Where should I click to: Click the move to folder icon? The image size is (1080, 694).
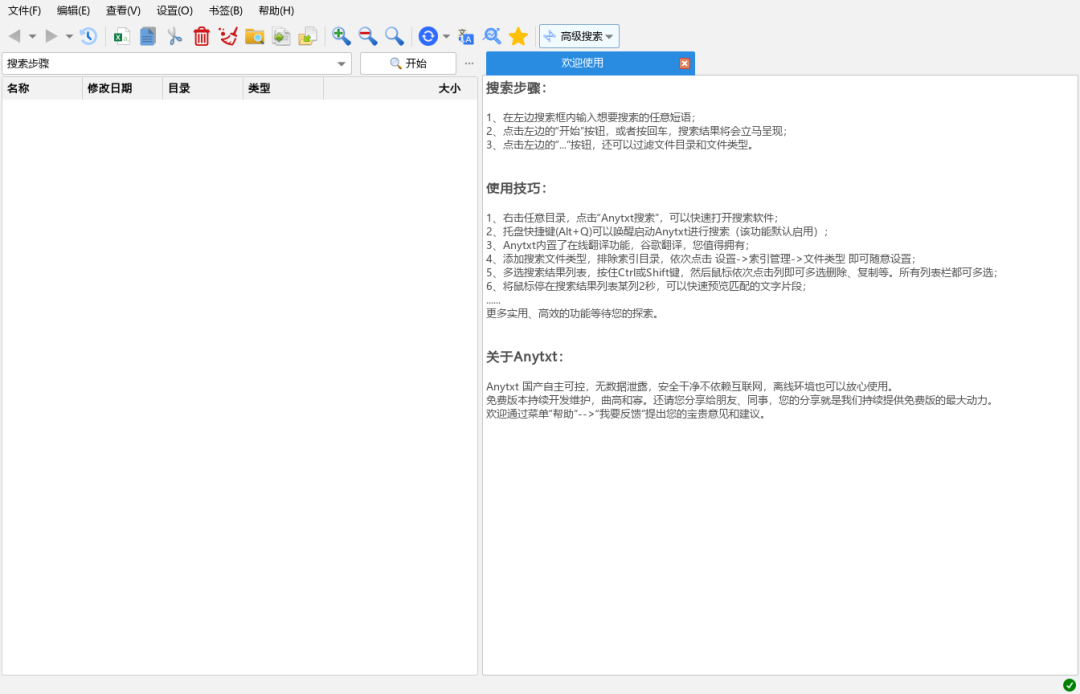(307, 36)
